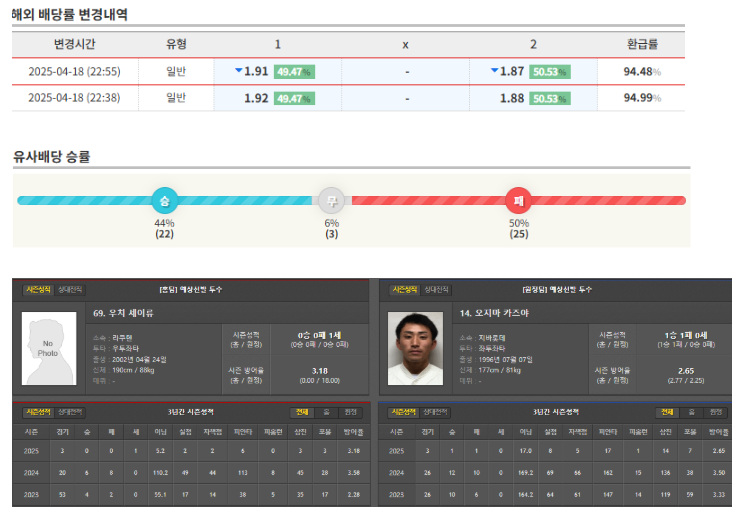Select 시즌성적 tab above away 3-year stats

403,412
